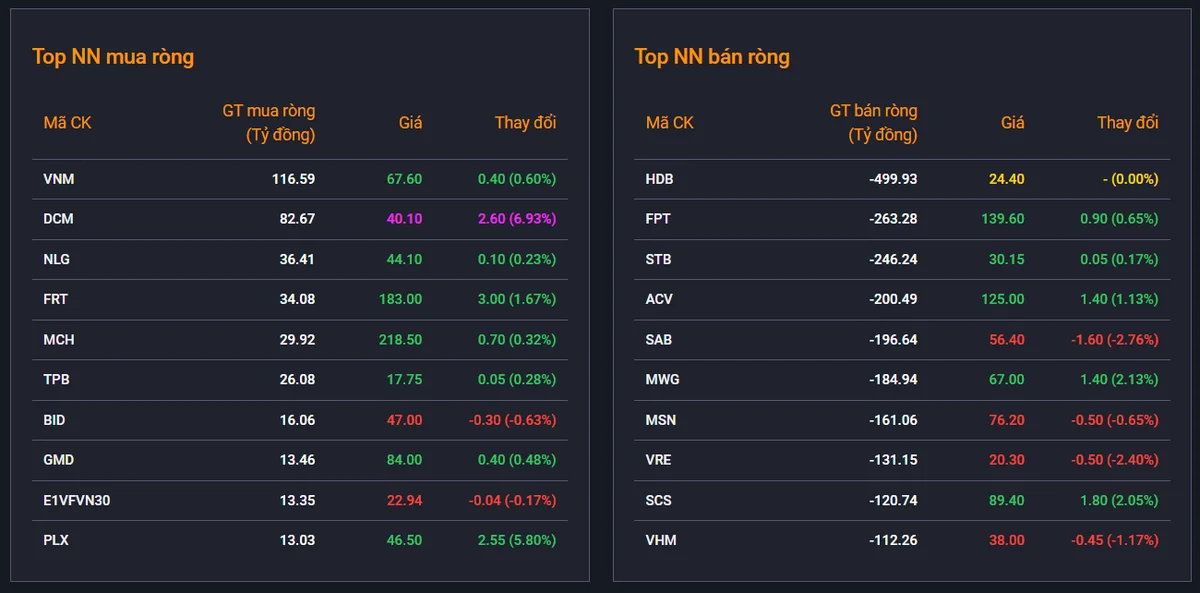
Task: Click BID's change -0.30 (-0.63%)
Action: pos(513,420)
